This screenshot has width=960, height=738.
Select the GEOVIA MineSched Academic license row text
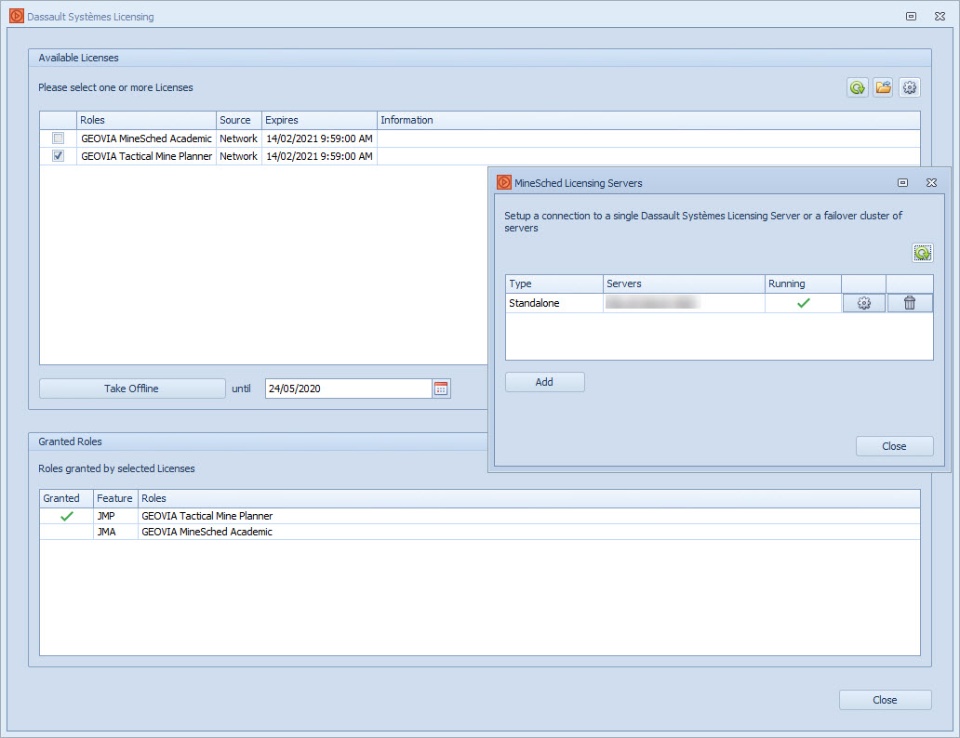coord(146,138)
